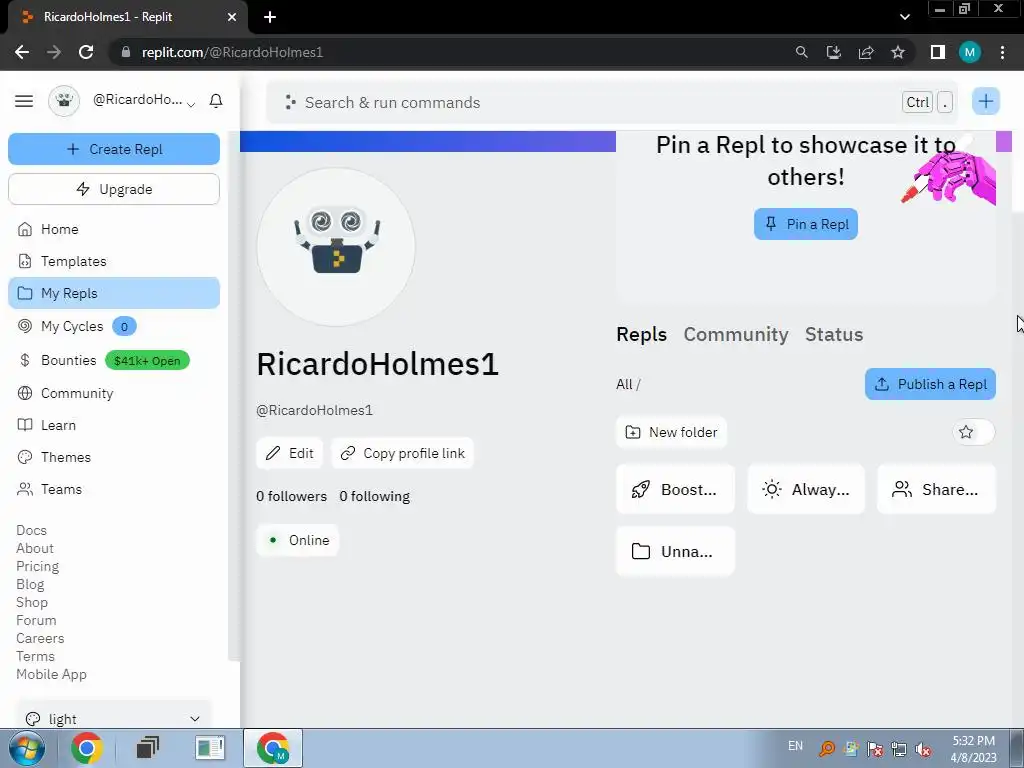Click Copy profile link button
The width and height of the screenshot is (1024, 768).
(x=403, y=453)
